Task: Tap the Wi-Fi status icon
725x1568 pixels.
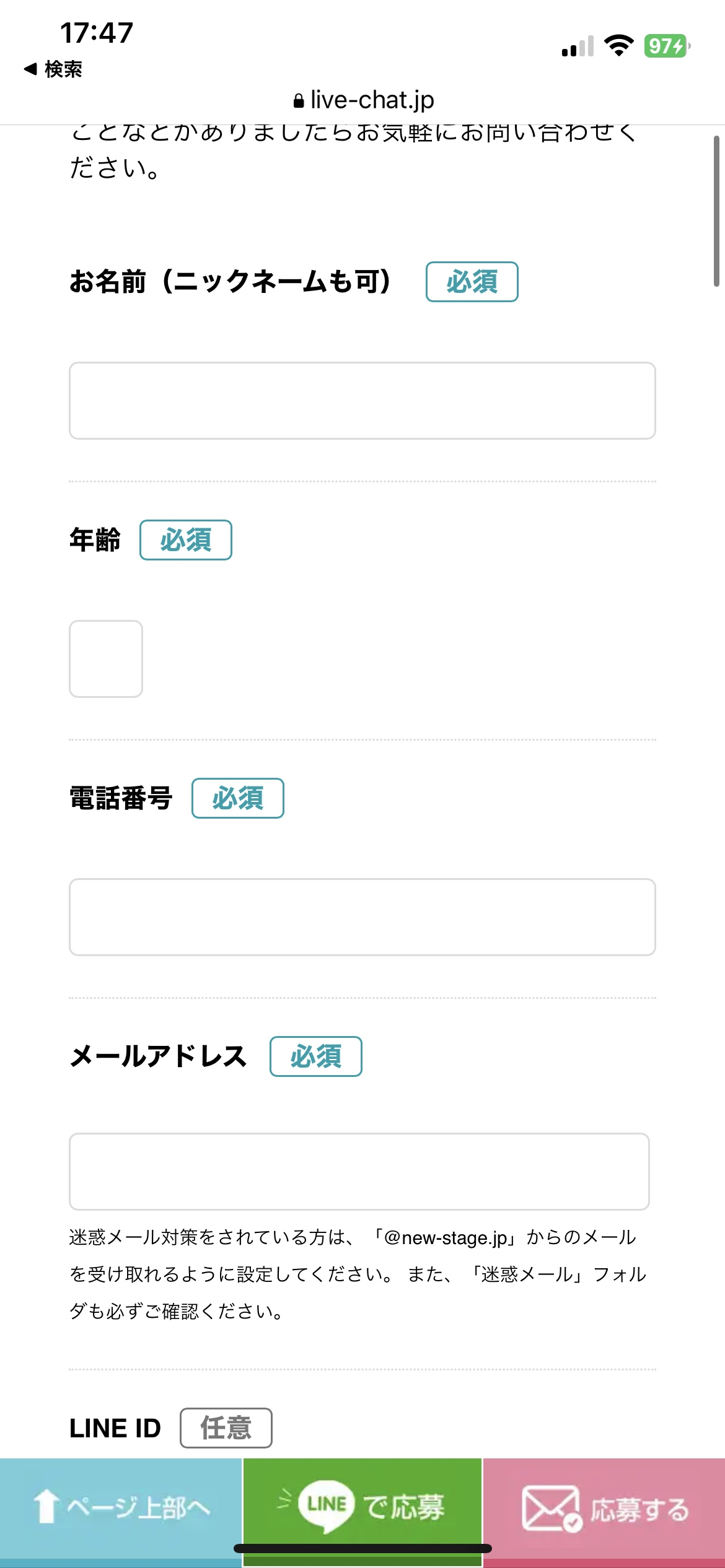Action: pyautogui.click(x=618, y=46)
